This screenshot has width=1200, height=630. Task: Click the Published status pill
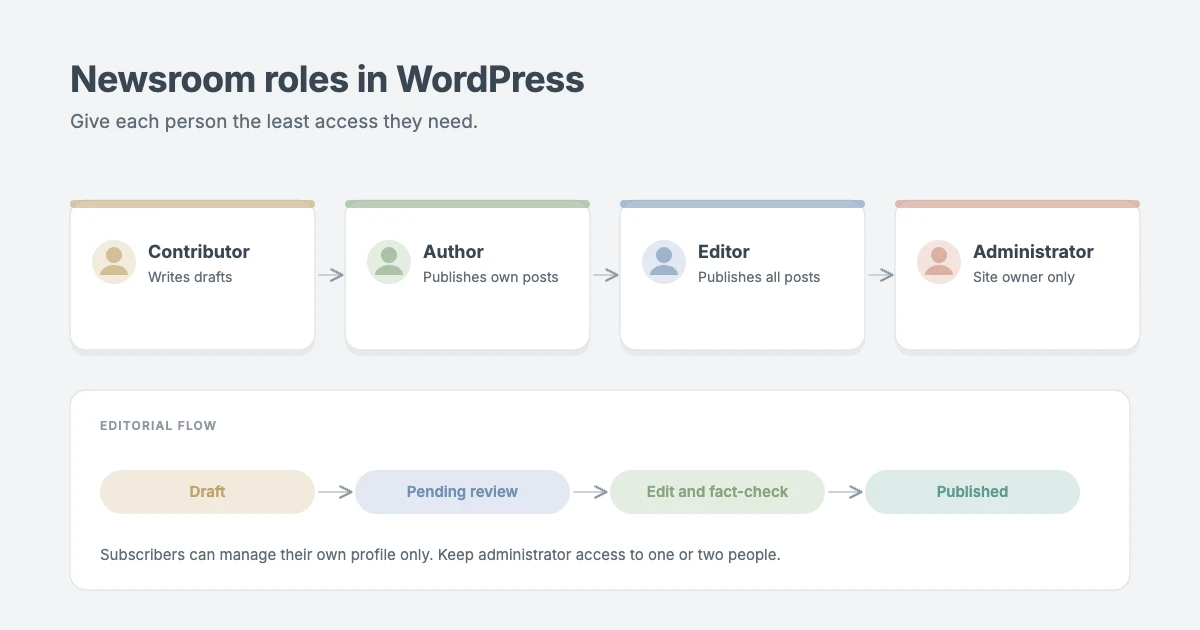pos(972,492)
